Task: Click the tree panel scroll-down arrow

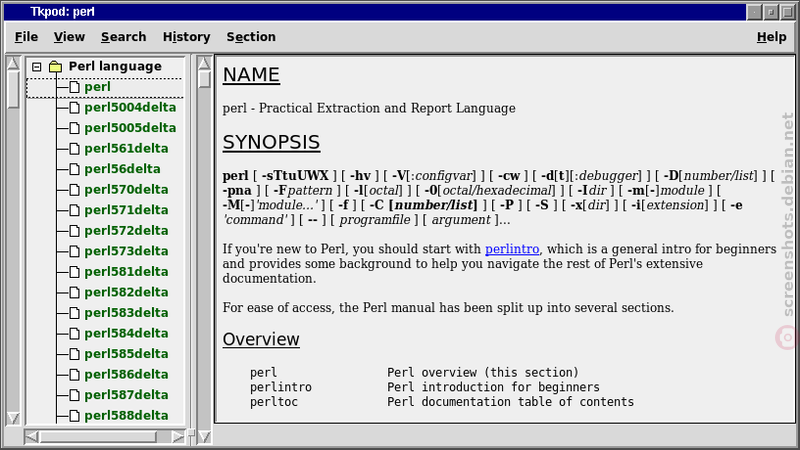Action: pyautogui.click(x=13, y=418)
